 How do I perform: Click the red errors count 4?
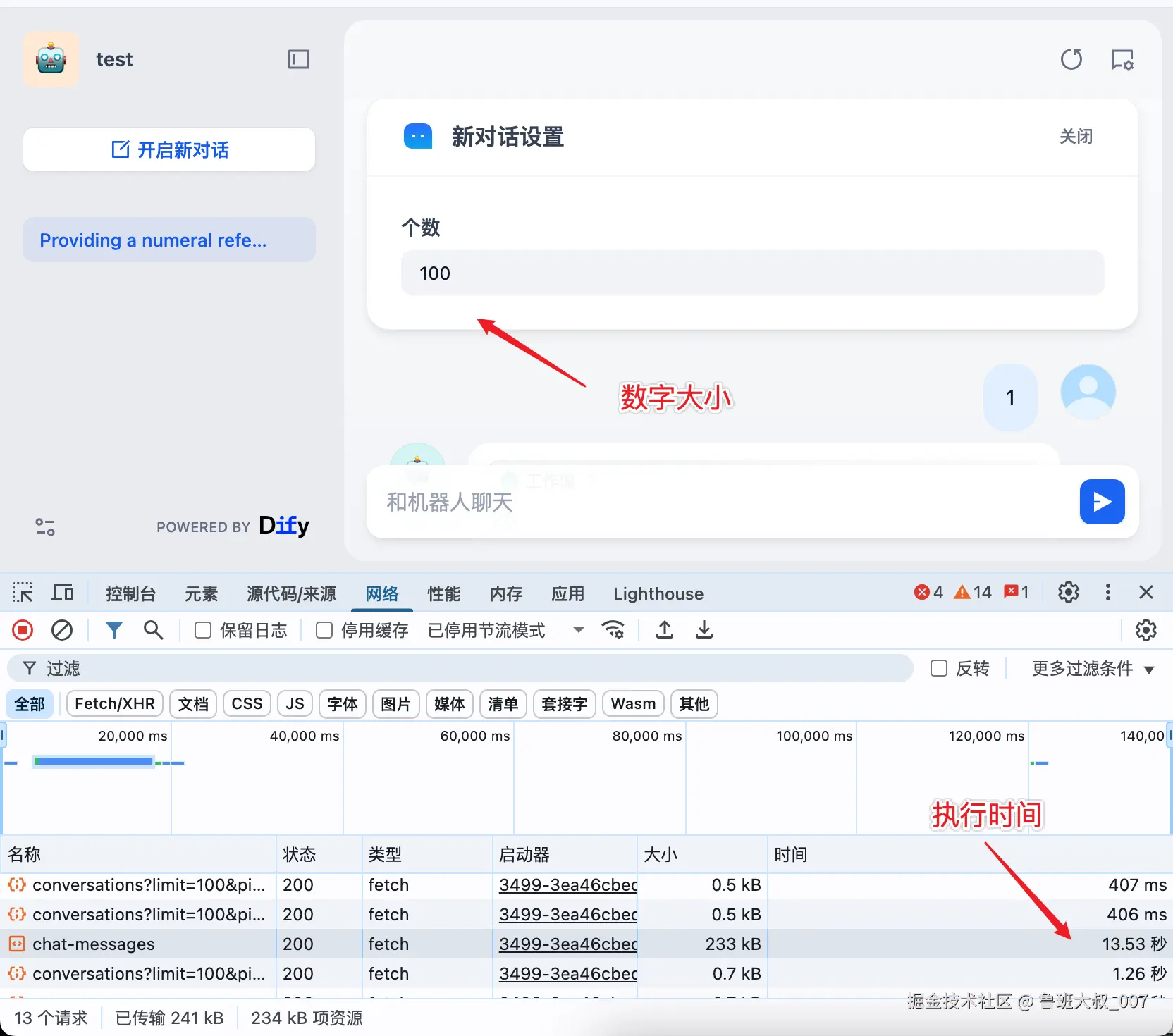928,592
